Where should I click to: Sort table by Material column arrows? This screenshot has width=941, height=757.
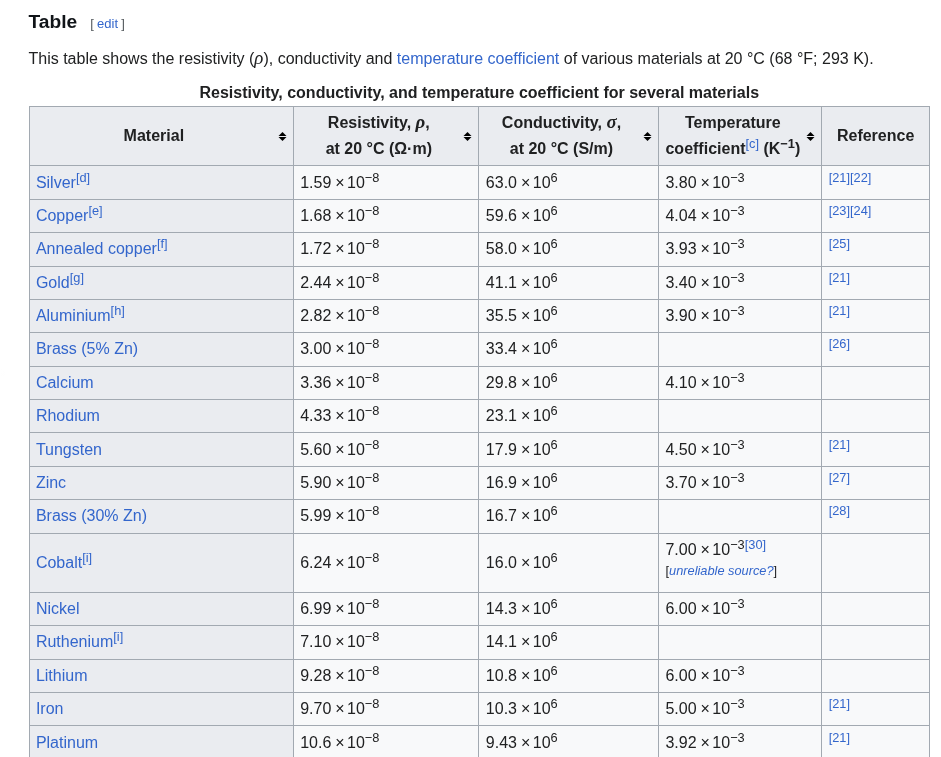282,136
